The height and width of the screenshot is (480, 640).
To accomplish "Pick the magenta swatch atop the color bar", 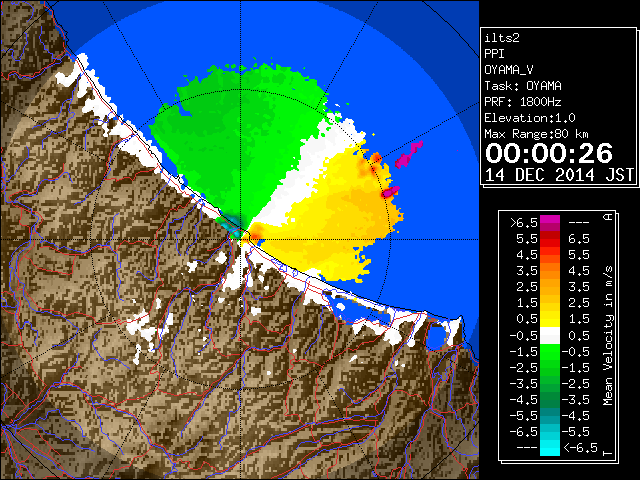I will 550,221.
